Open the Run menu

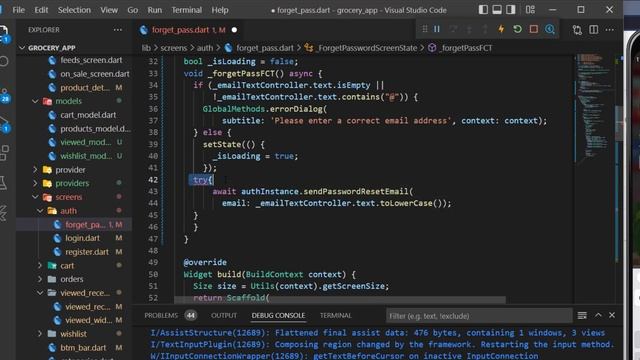(x=155, y=10)
